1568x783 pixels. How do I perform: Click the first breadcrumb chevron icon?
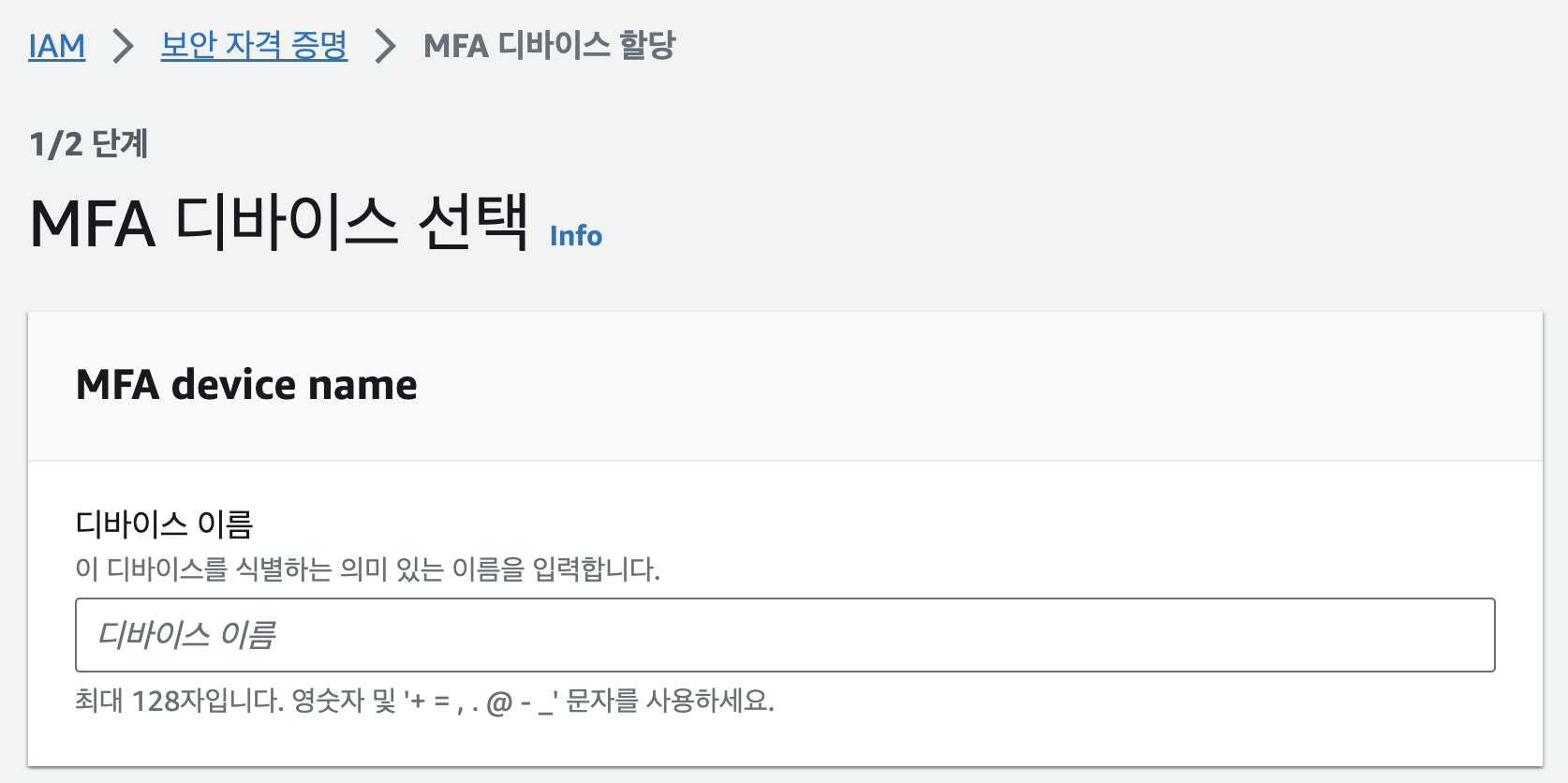[123, 45]
